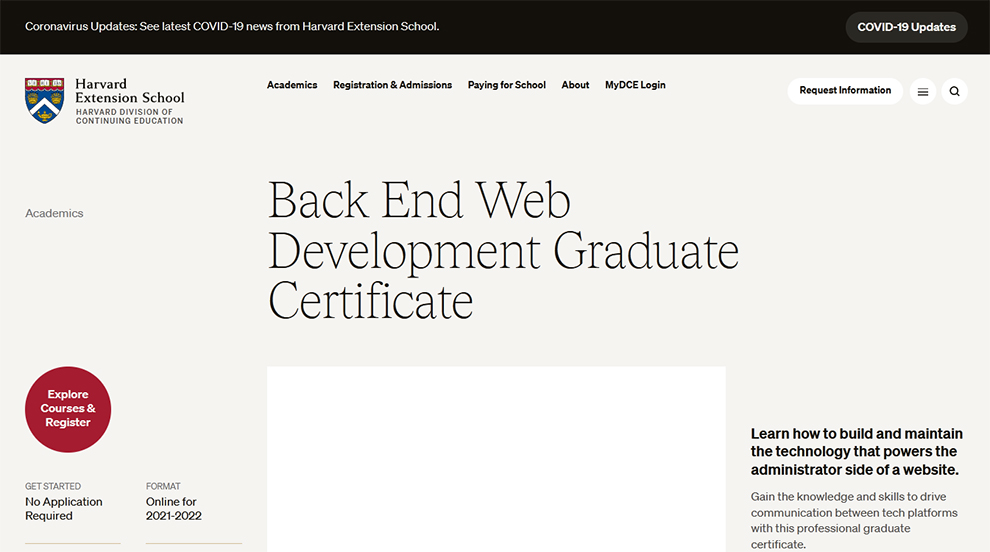The image size is (990, 552).
Task: Open Paying for School menu
Action: 506,85
